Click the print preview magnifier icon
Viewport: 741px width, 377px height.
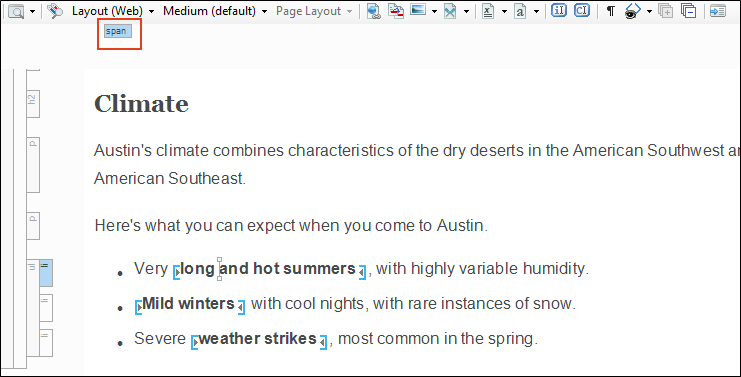(17, 11)
